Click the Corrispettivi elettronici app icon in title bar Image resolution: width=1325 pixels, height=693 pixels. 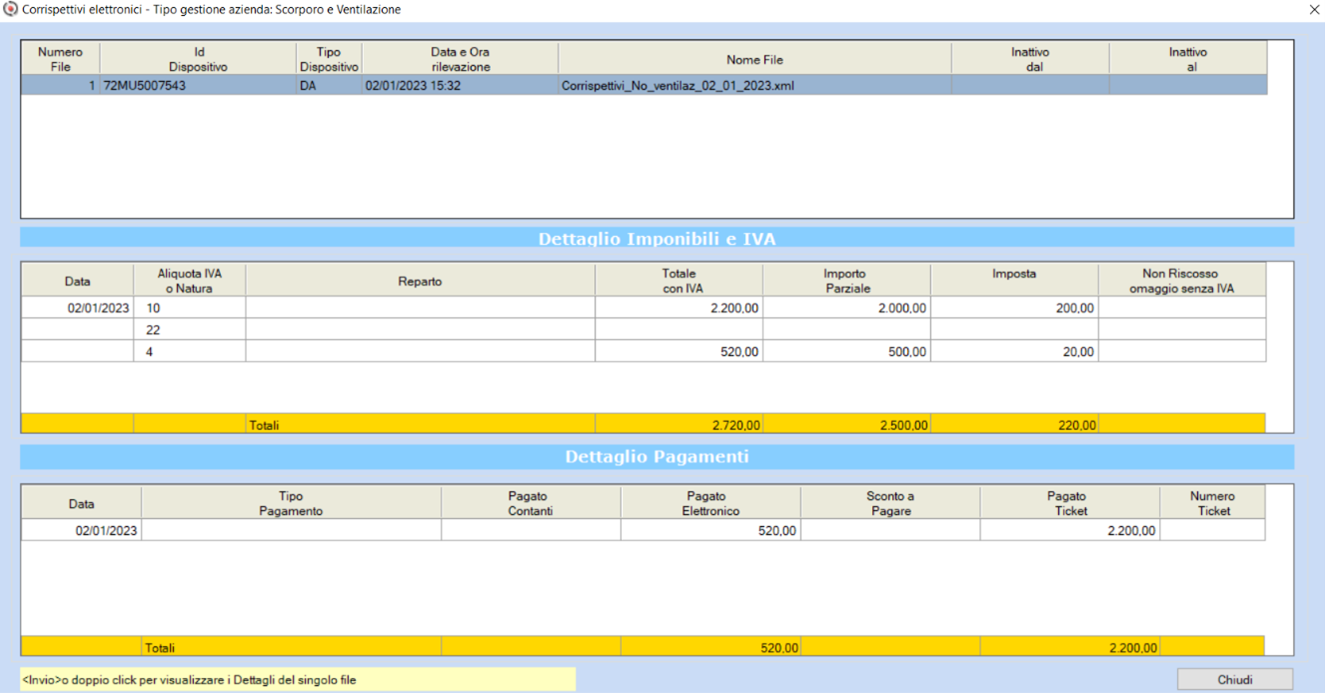tap(11, 9)
